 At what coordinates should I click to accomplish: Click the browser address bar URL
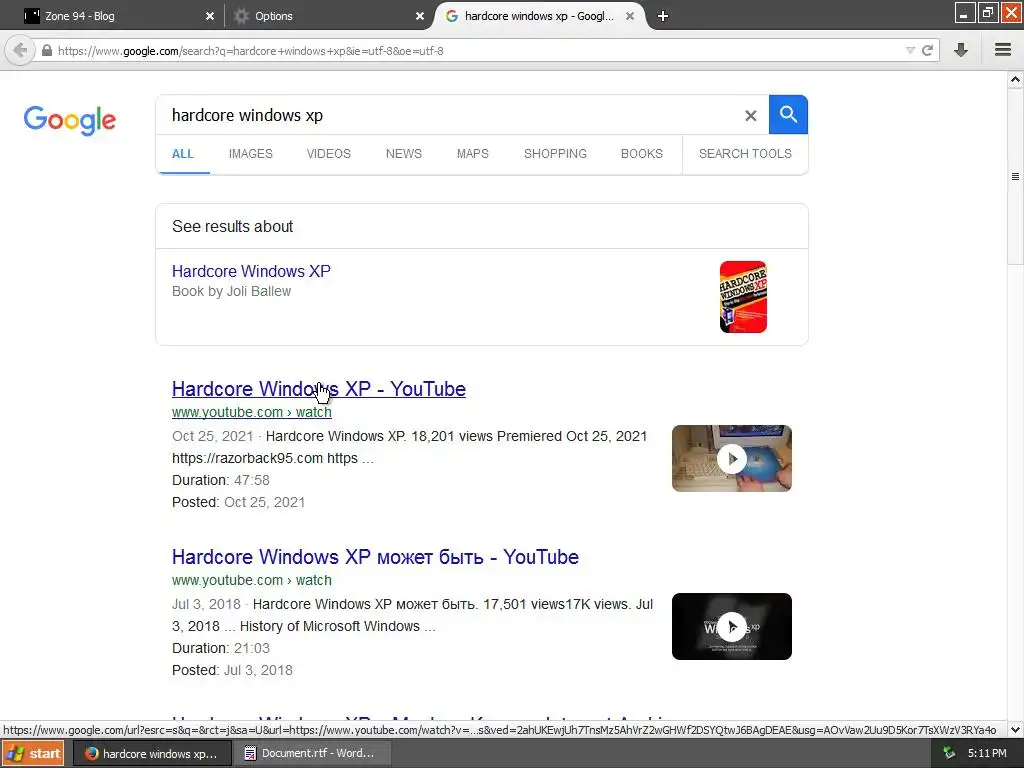coord(477,50)
